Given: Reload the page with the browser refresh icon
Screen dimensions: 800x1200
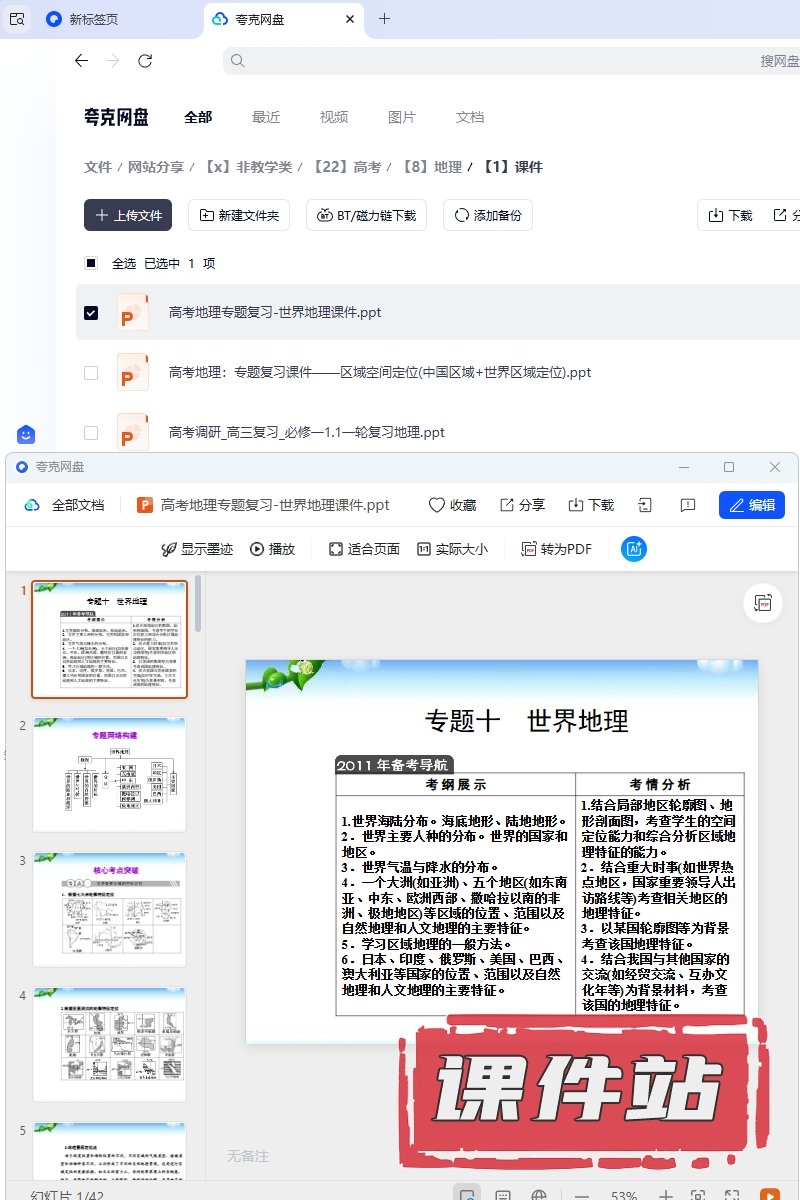Looking at the screenshot, I should (145, 61).
